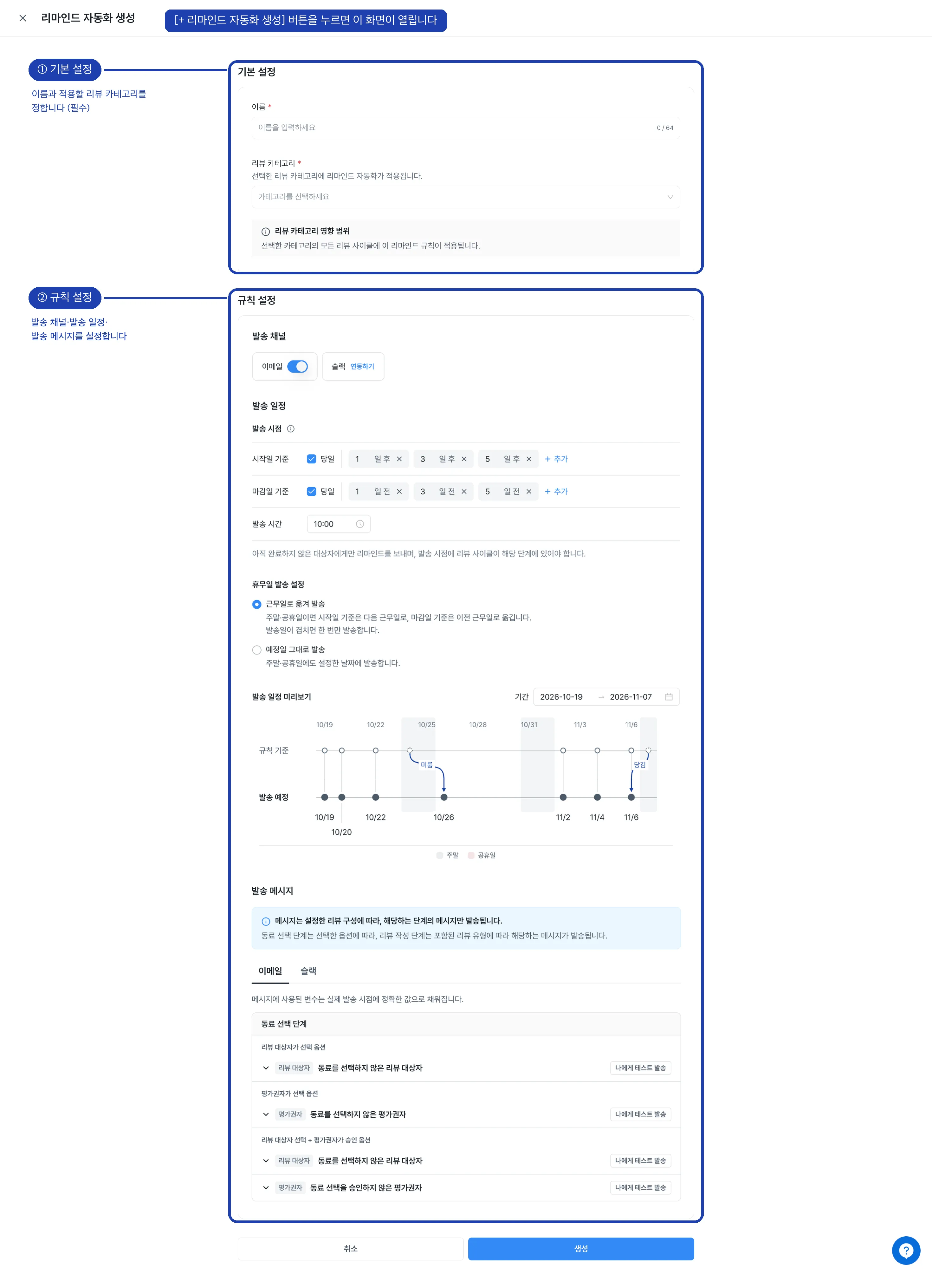Remove the '5 일 전' chip
Viewport: 932px width, 1288px height.
point(528,492)
